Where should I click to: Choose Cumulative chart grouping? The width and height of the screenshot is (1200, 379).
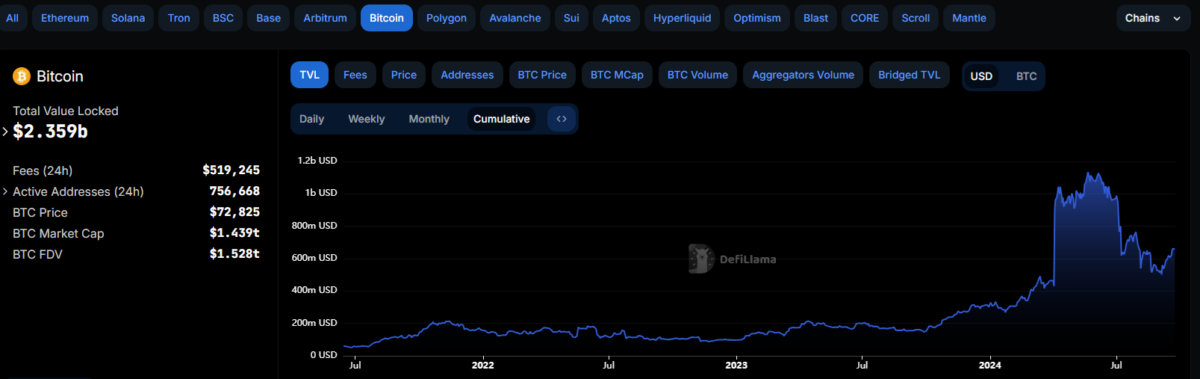pos(501,119)
